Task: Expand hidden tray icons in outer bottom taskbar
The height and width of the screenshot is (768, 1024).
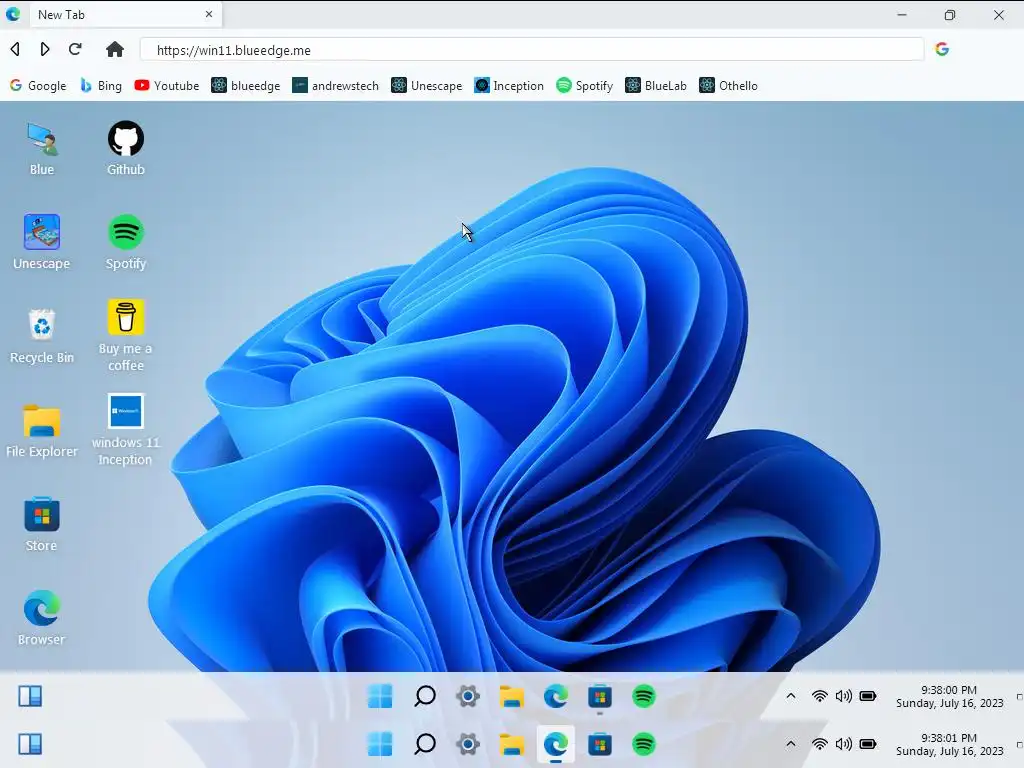Action: [x=791, y=744]
